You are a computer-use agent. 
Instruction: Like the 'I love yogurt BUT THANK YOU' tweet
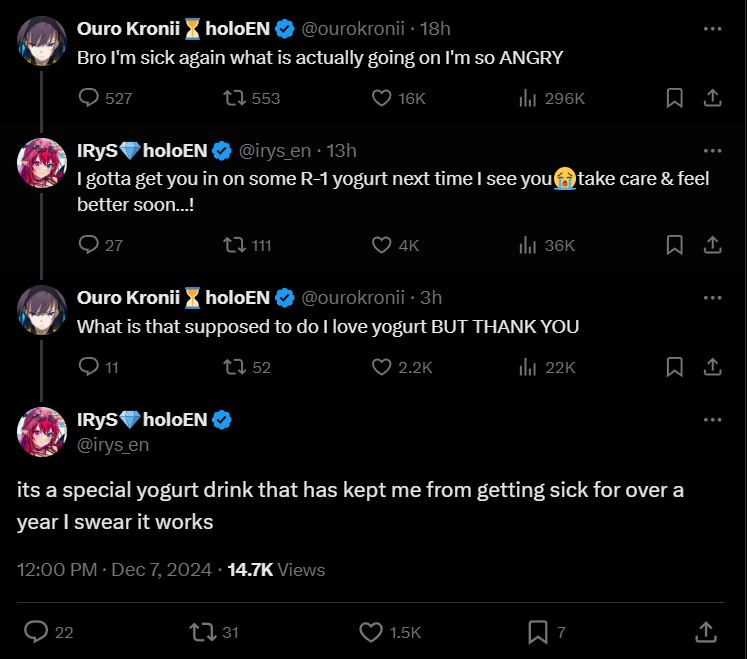381,367
